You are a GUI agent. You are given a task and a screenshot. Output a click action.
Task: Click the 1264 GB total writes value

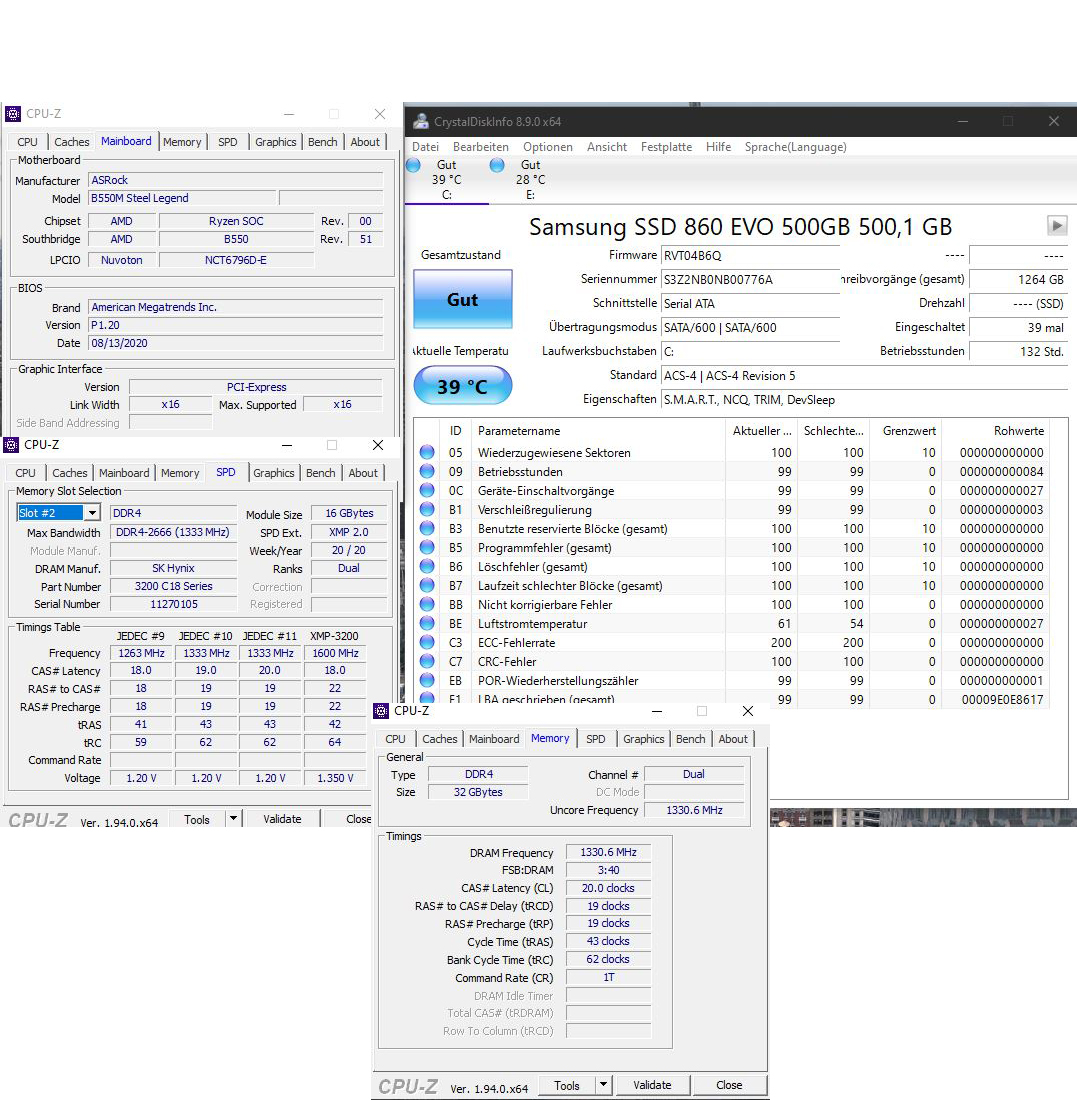(x=1018, y=279)
